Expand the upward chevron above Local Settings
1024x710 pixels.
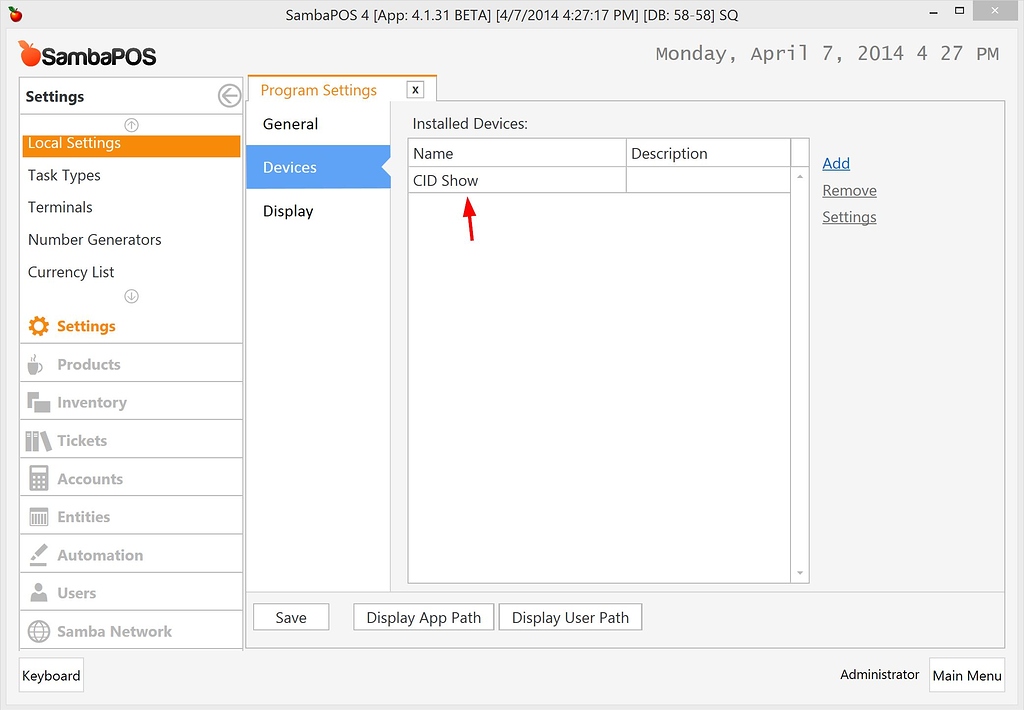click(131, 124)
